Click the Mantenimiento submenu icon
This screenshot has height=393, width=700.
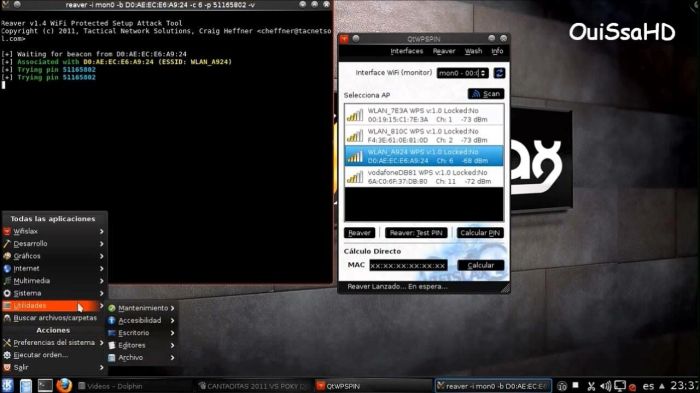click(x=112, y=308)
